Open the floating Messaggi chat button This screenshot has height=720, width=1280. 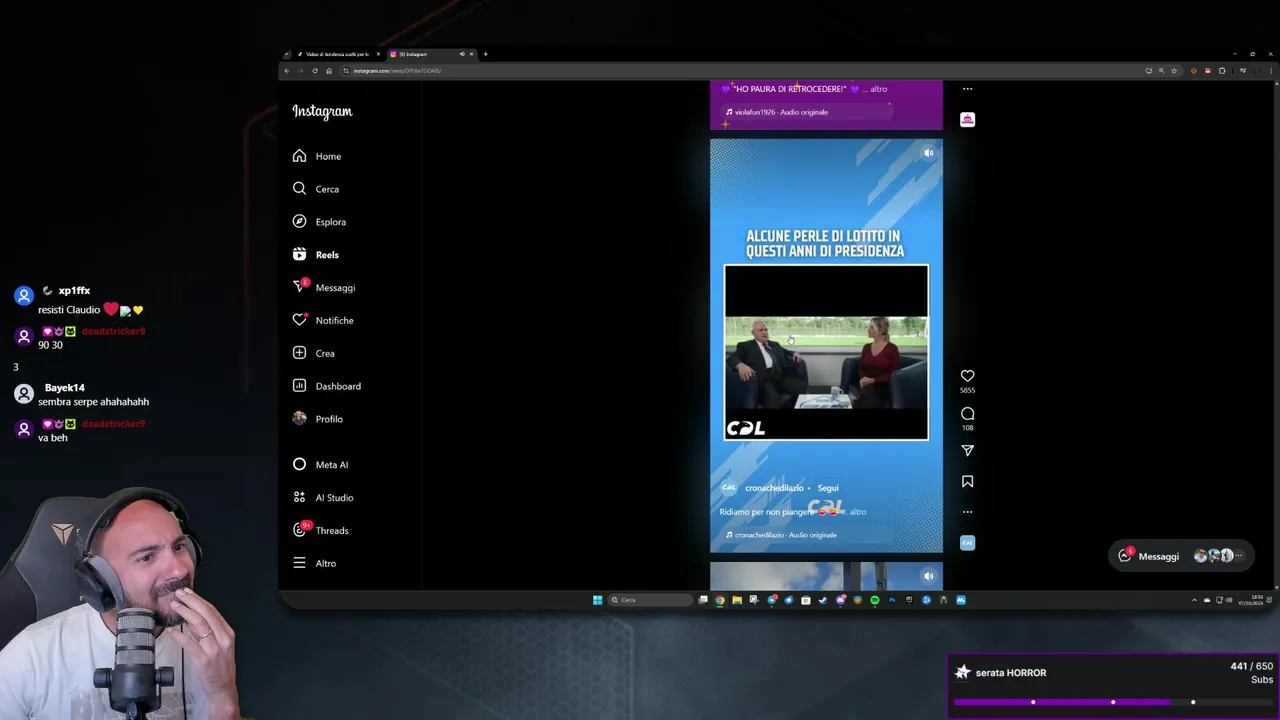pyautogui.click(x=1180, y=556)
